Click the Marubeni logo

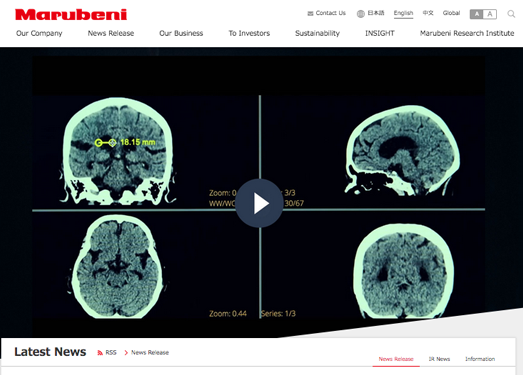(71, 15)
